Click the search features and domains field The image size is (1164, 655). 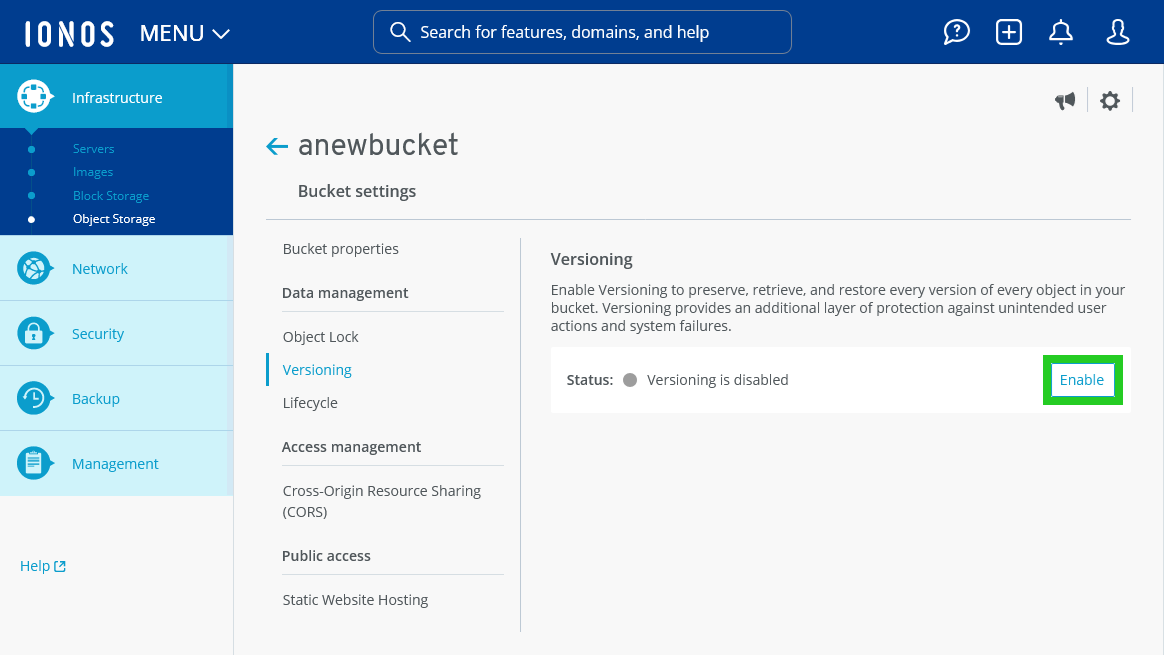(582, 32)
